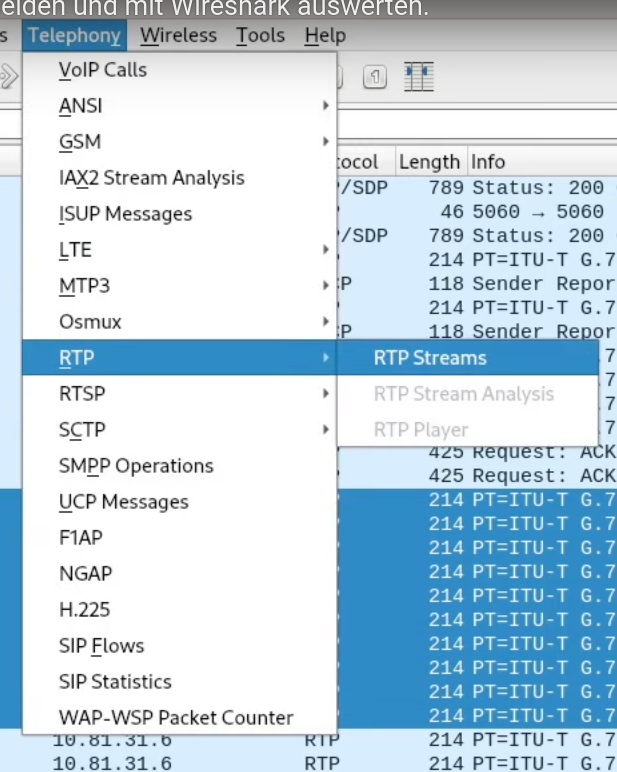Expand the LTE submenu
Viewport: 617px width, 772px height.
tap(180, 250)
